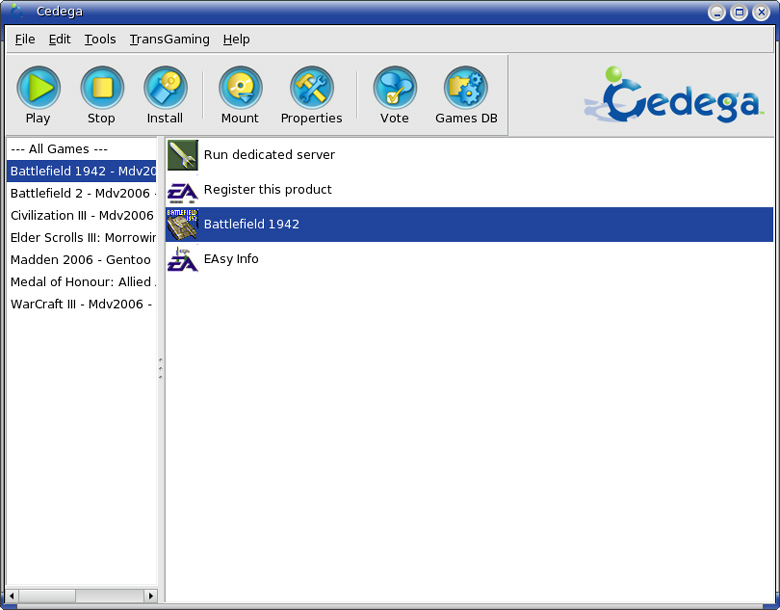Click 'Register this product' text
This screenshot has height=610, width=780.
tap(268, 190)
